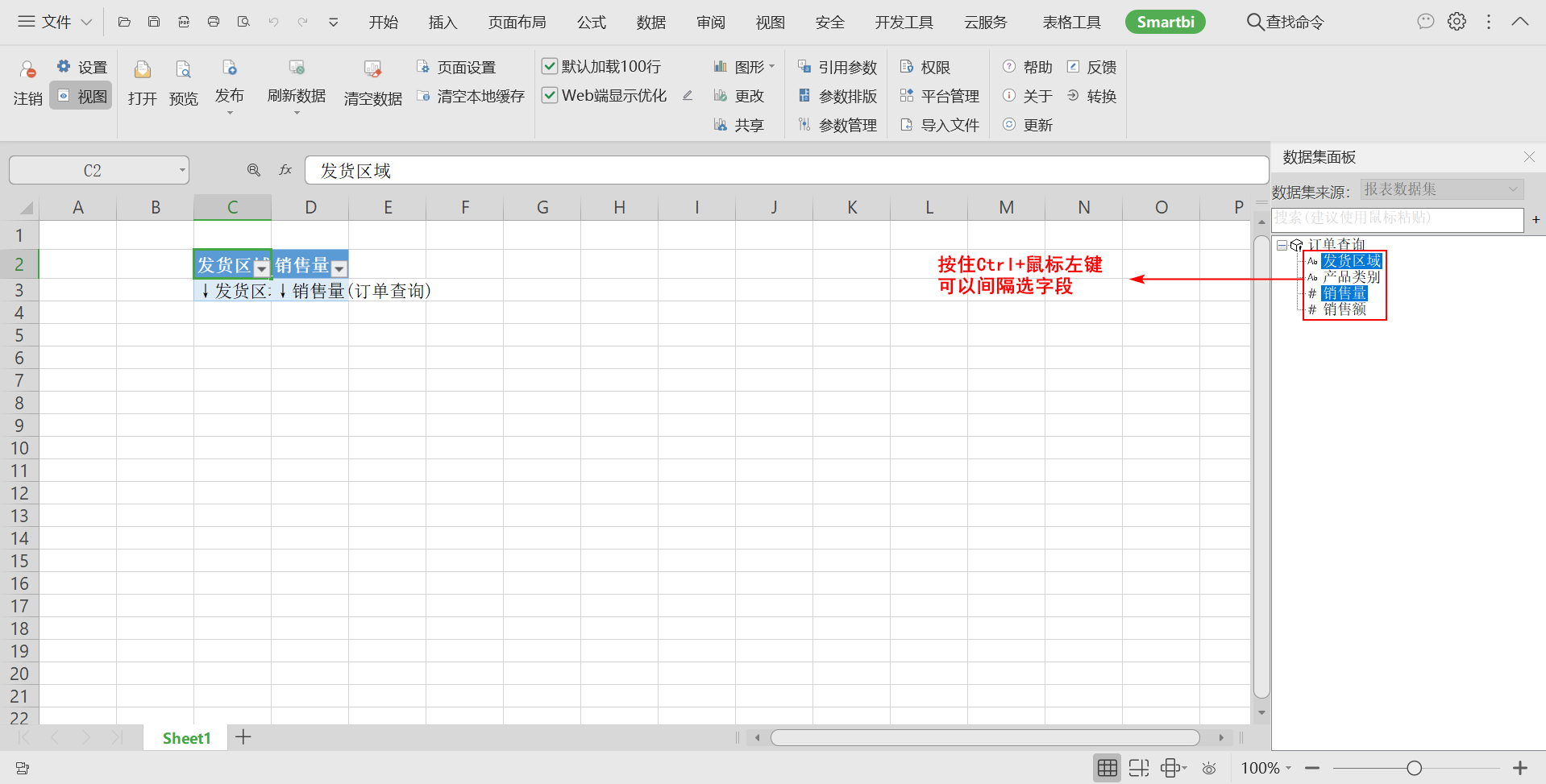The image size is (1546, 784).
Task: Open the 图形 chart dropdown
Action: (744, 67)
